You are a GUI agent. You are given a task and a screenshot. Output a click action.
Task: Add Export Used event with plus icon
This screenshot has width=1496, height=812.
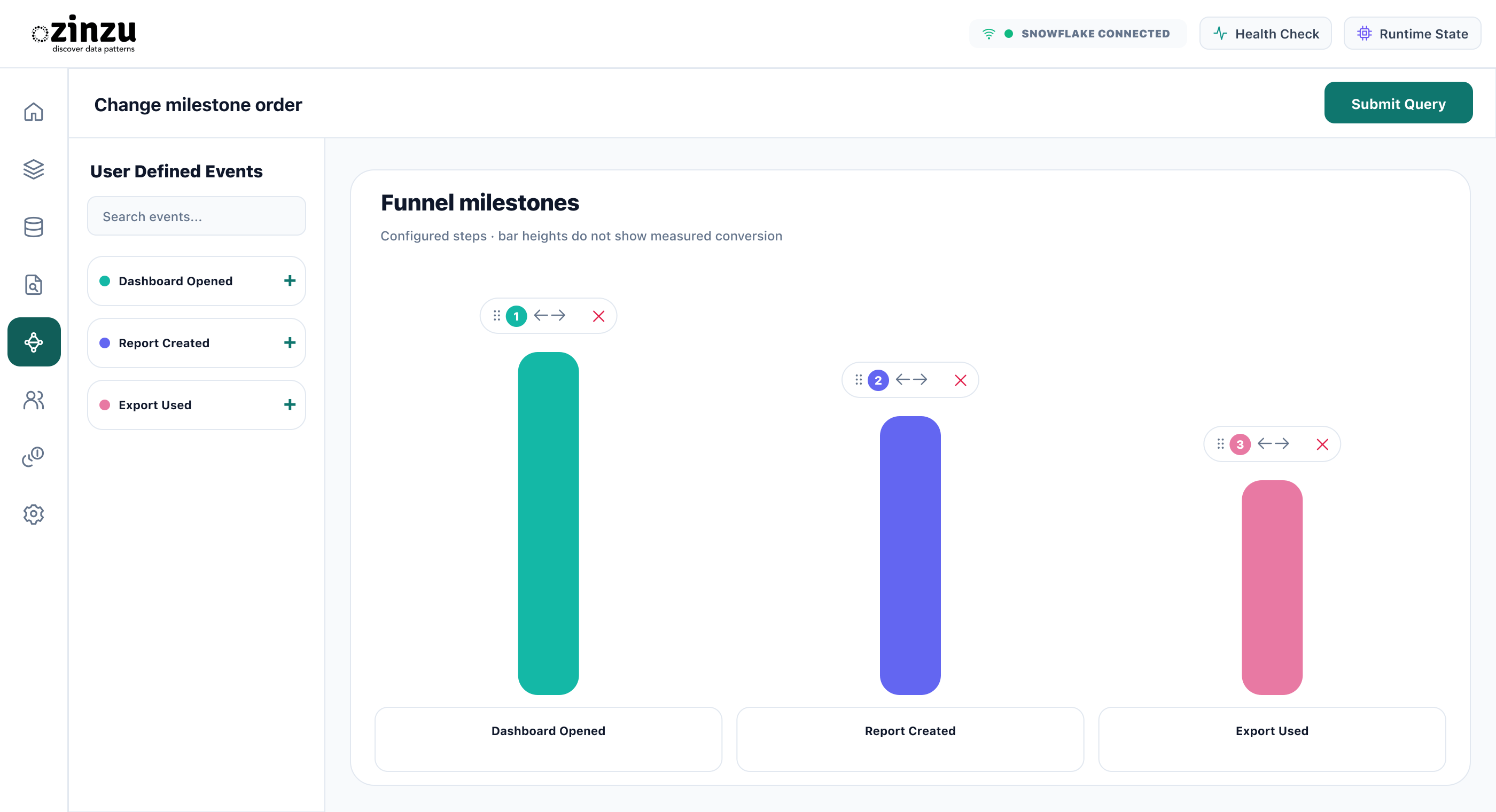(290, 405)
